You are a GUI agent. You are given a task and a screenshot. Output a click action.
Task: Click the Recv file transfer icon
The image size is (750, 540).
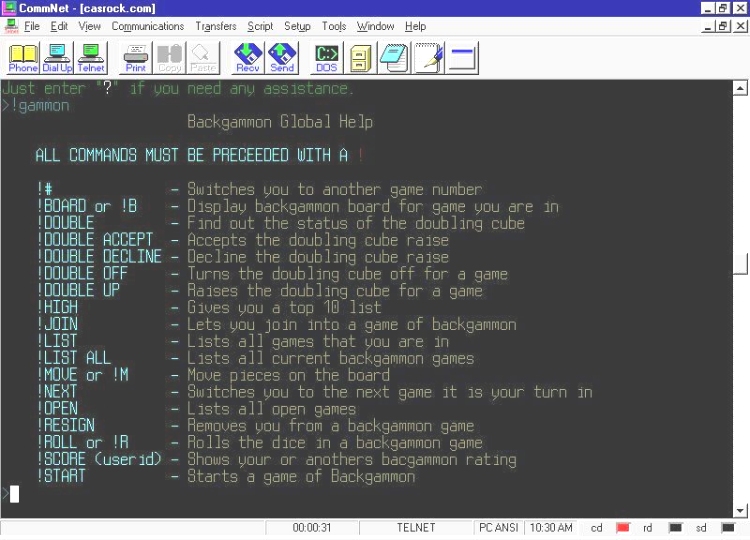pyautogui.click(x=248, y=58)
